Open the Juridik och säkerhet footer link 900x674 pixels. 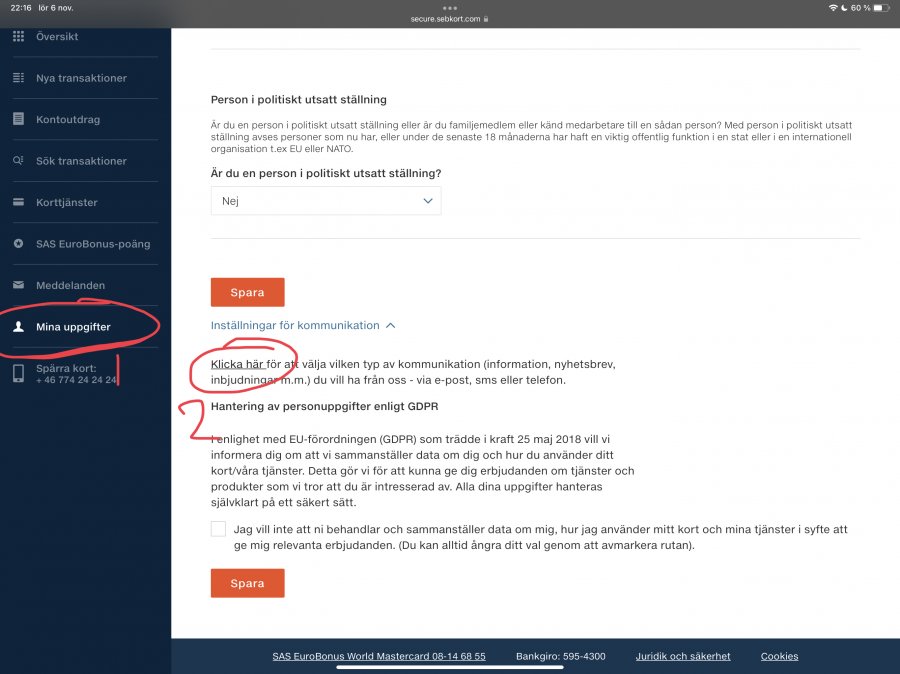[x=683, y=656]
